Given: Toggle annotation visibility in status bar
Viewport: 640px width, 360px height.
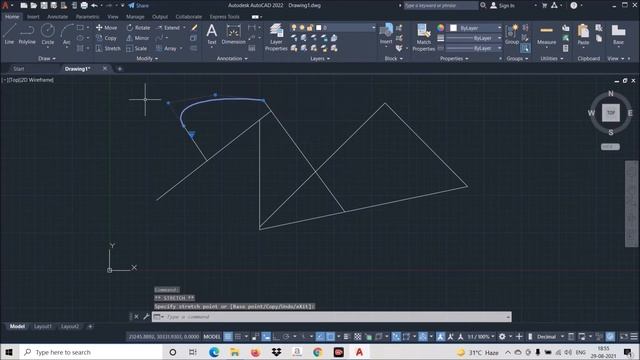Looking at the screenshot, I should (440, 336).
